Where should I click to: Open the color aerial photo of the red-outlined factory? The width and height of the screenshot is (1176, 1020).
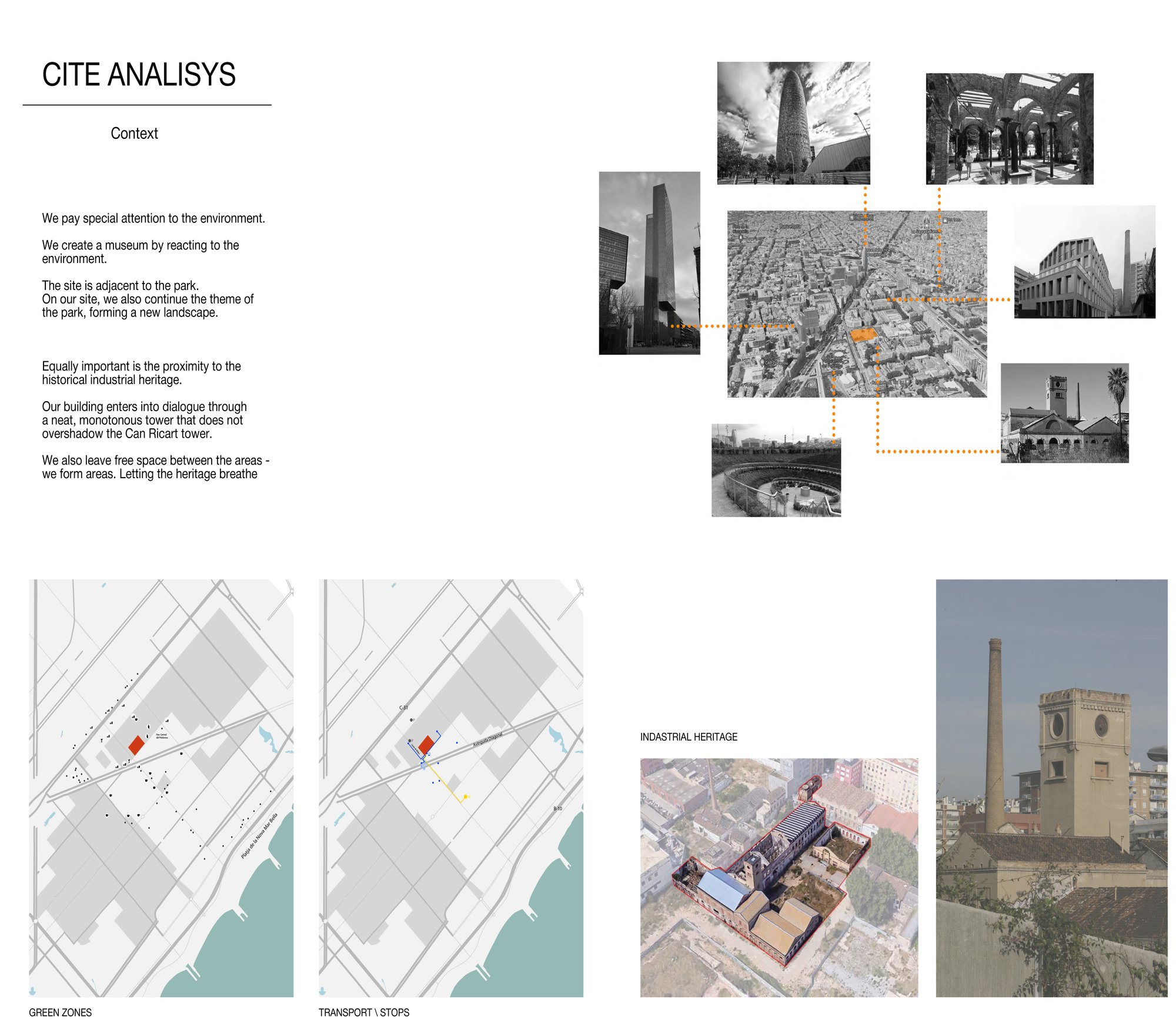[x=779, y=878]
